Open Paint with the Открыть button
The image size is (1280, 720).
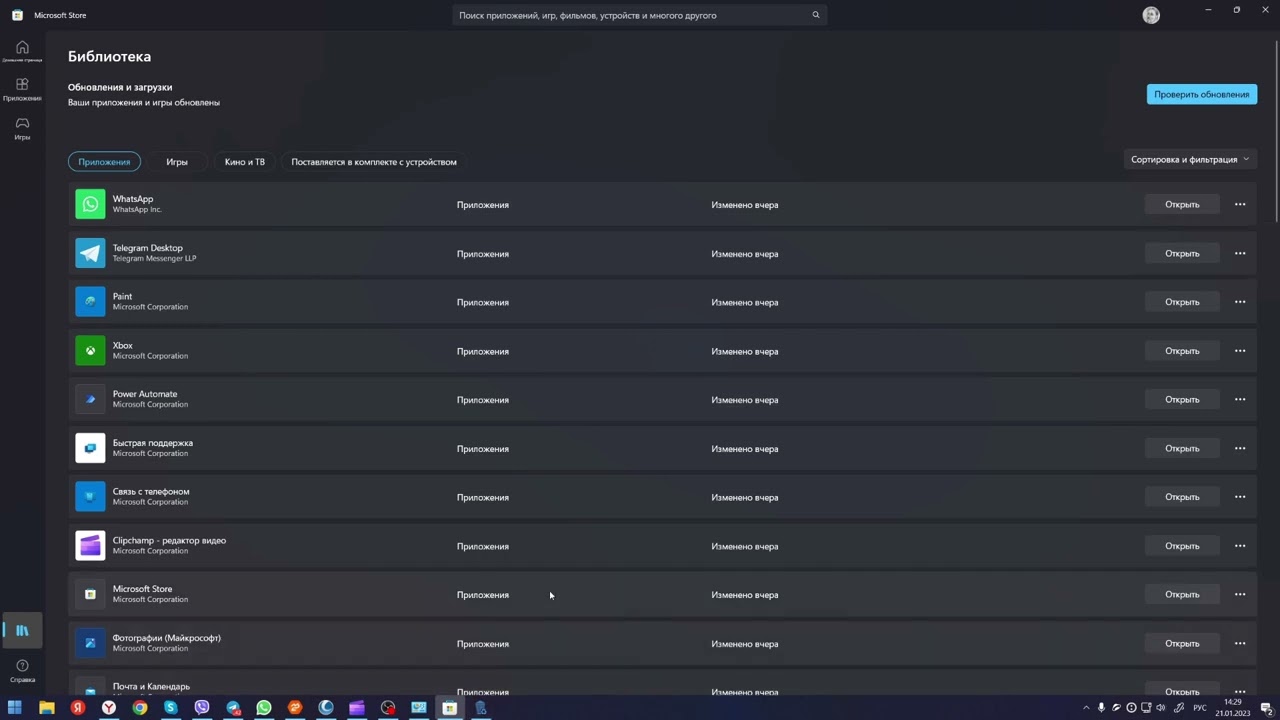(1182, 301)
